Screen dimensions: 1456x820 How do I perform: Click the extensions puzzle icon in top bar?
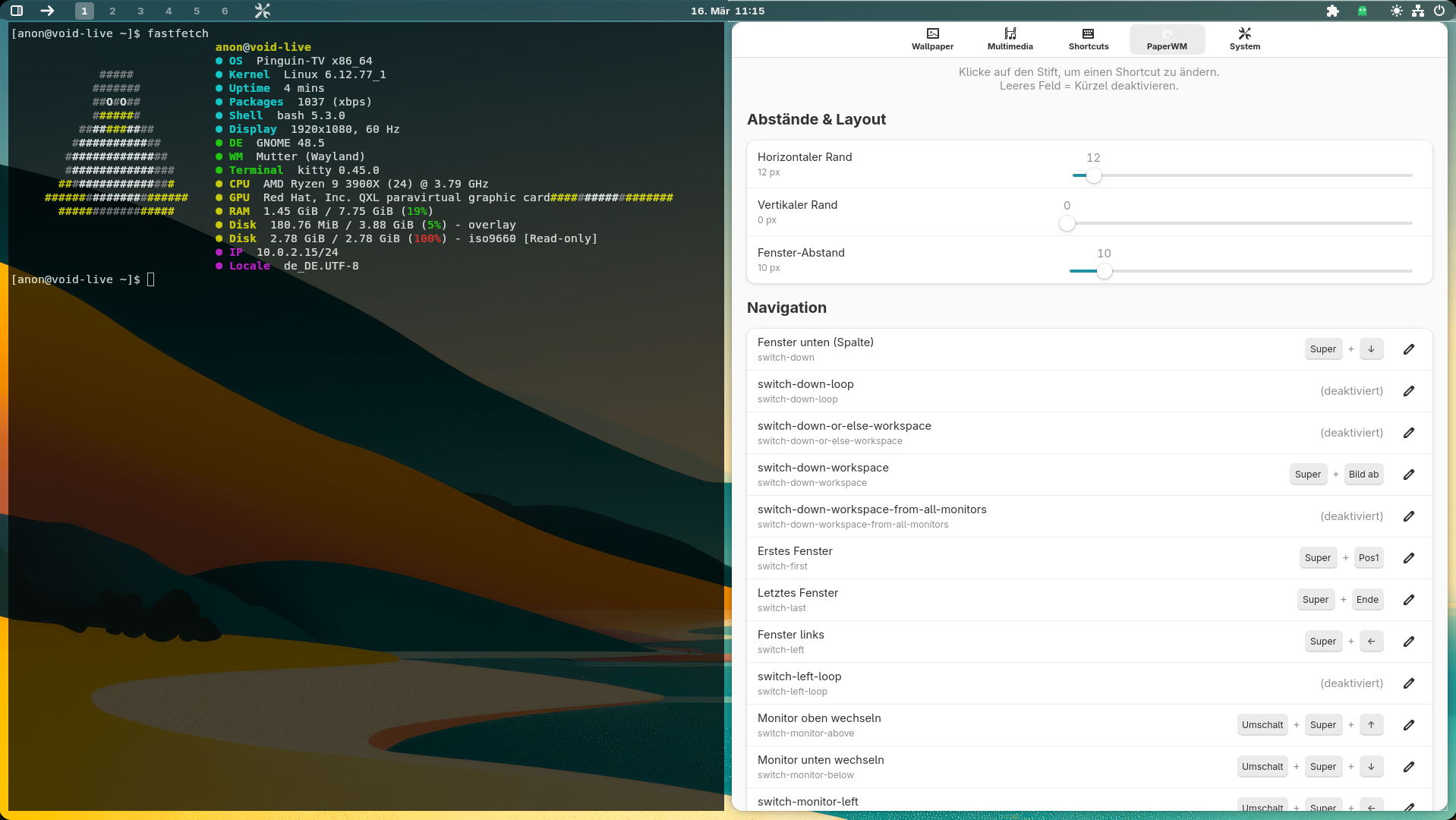pos(1332,11)
